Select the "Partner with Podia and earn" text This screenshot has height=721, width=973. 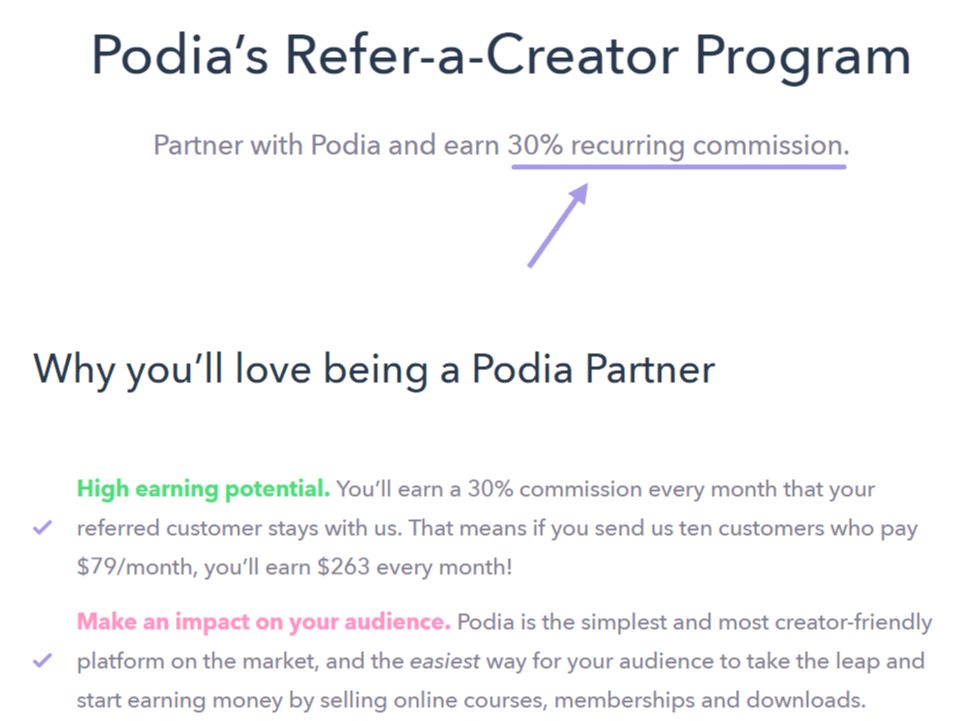pos(326,145)
